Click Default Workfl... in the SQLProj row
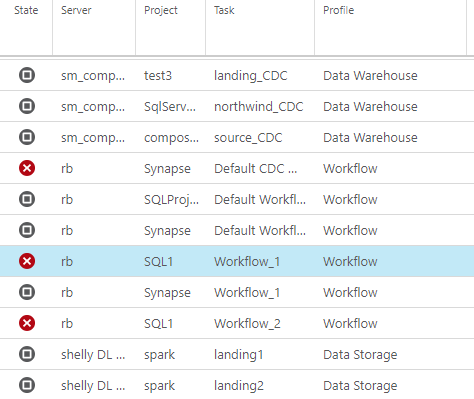 coord(260,200)
